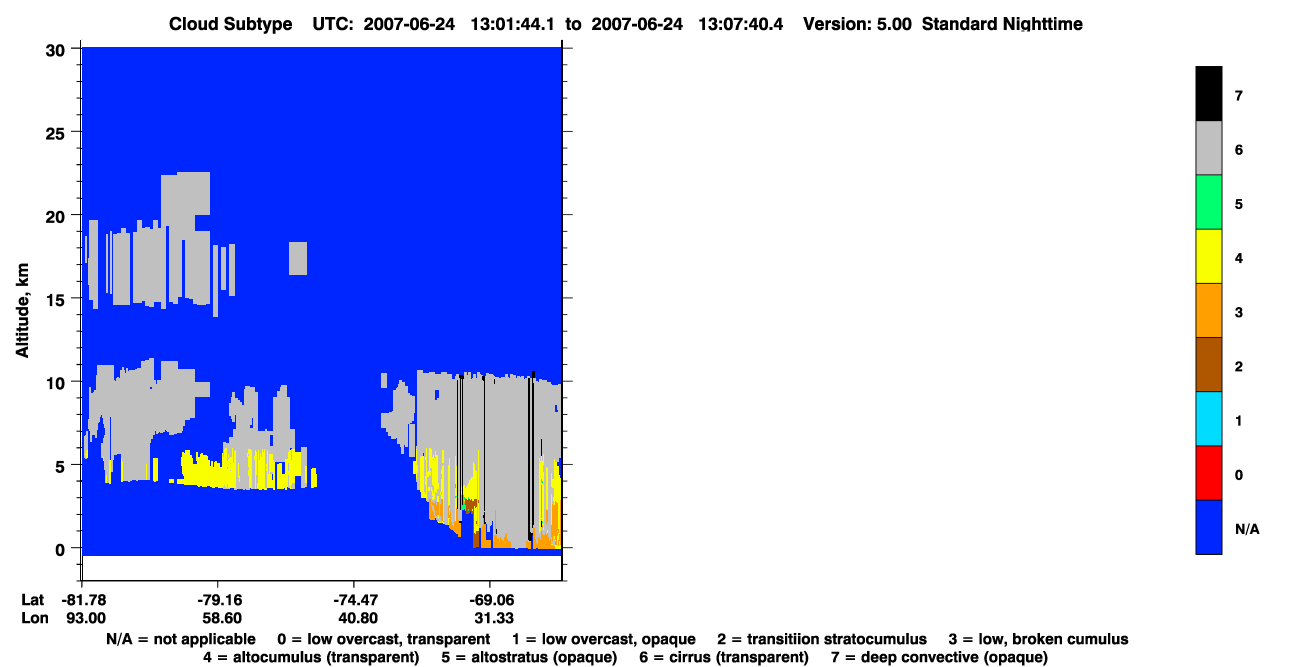Viewport: 1300px width, 667px height.
Task: Click 'Version: 5.00' in the title
Action: pyautogui.click(x=857, y=24)
